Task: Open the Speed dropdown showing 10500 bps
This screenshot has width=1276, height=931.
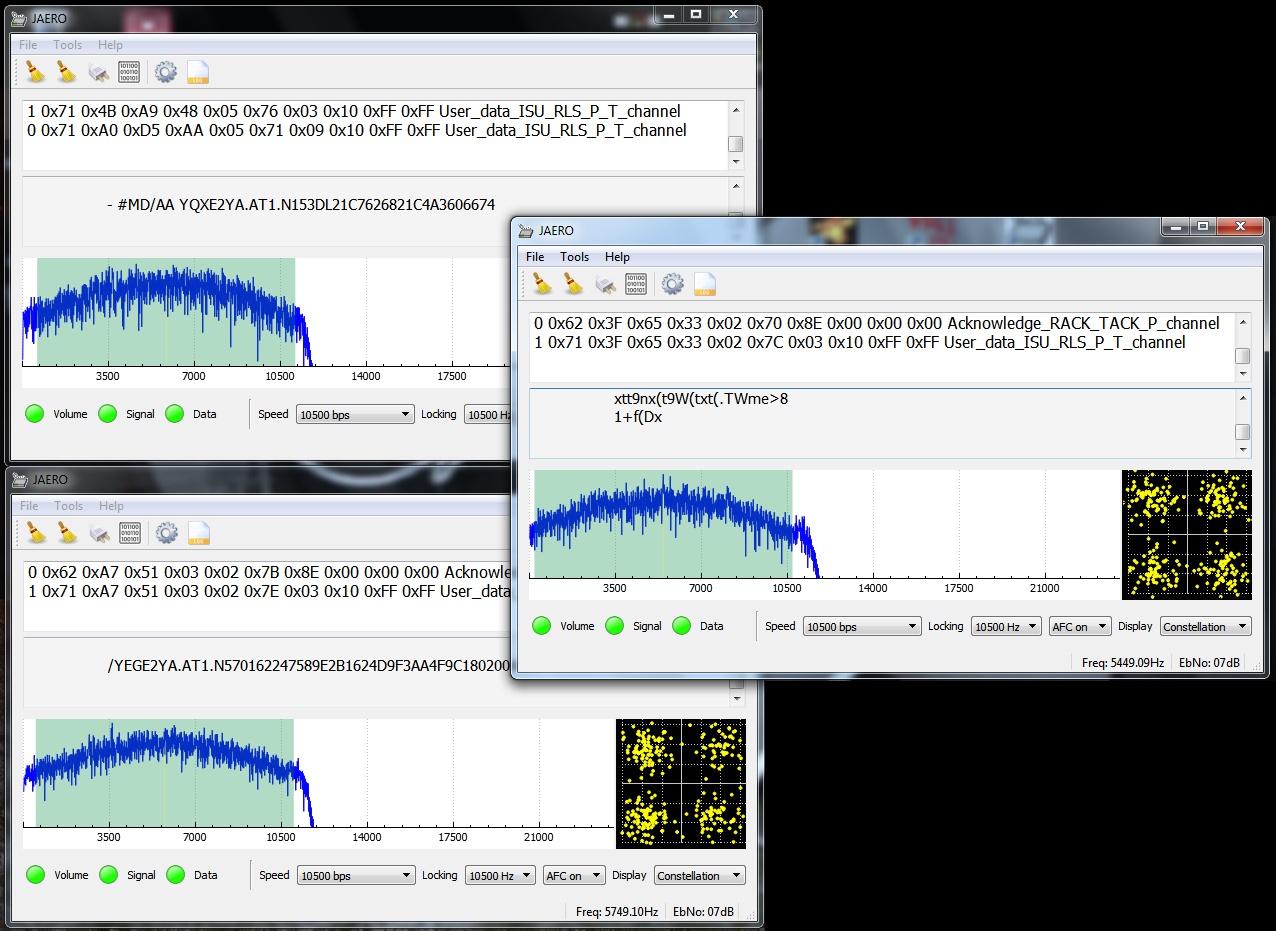Action: tap(861, 625)
